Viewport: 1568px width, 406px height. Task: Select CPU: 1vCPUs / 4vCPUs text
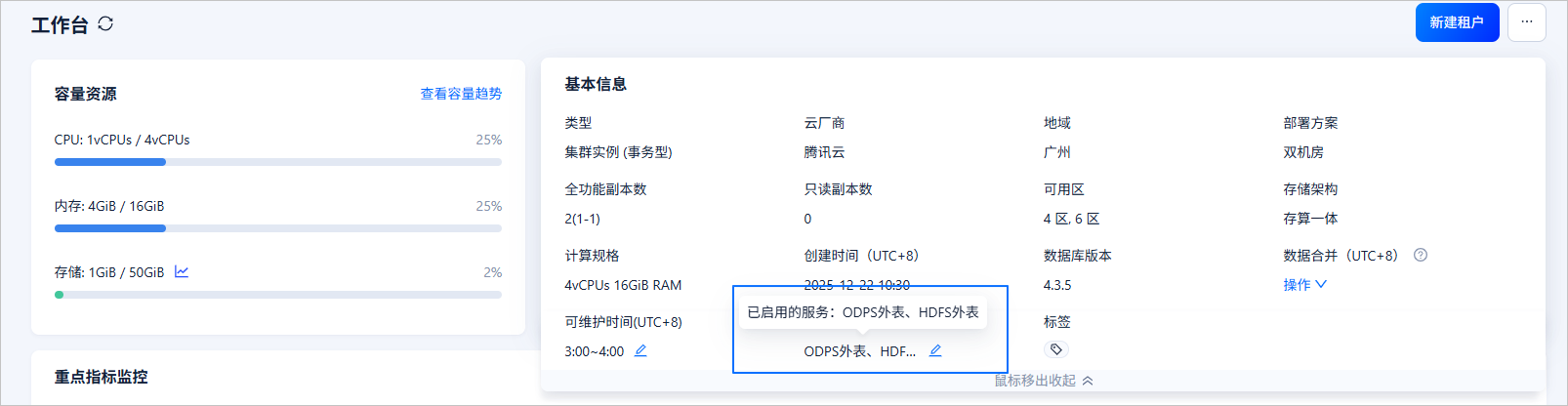(122, 140)
